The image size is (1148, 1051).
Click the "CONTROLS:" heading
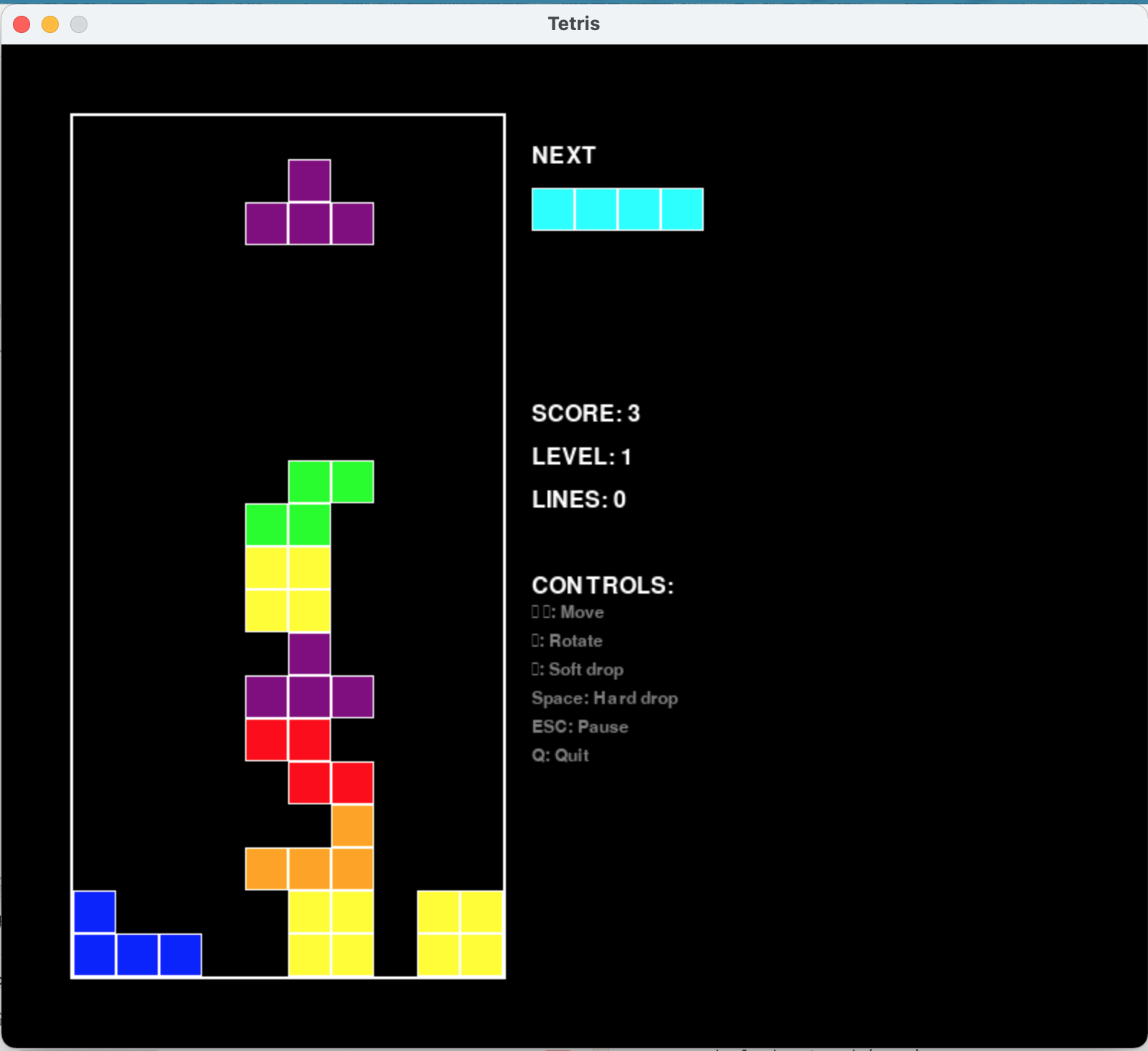click(x=603, y=586)
